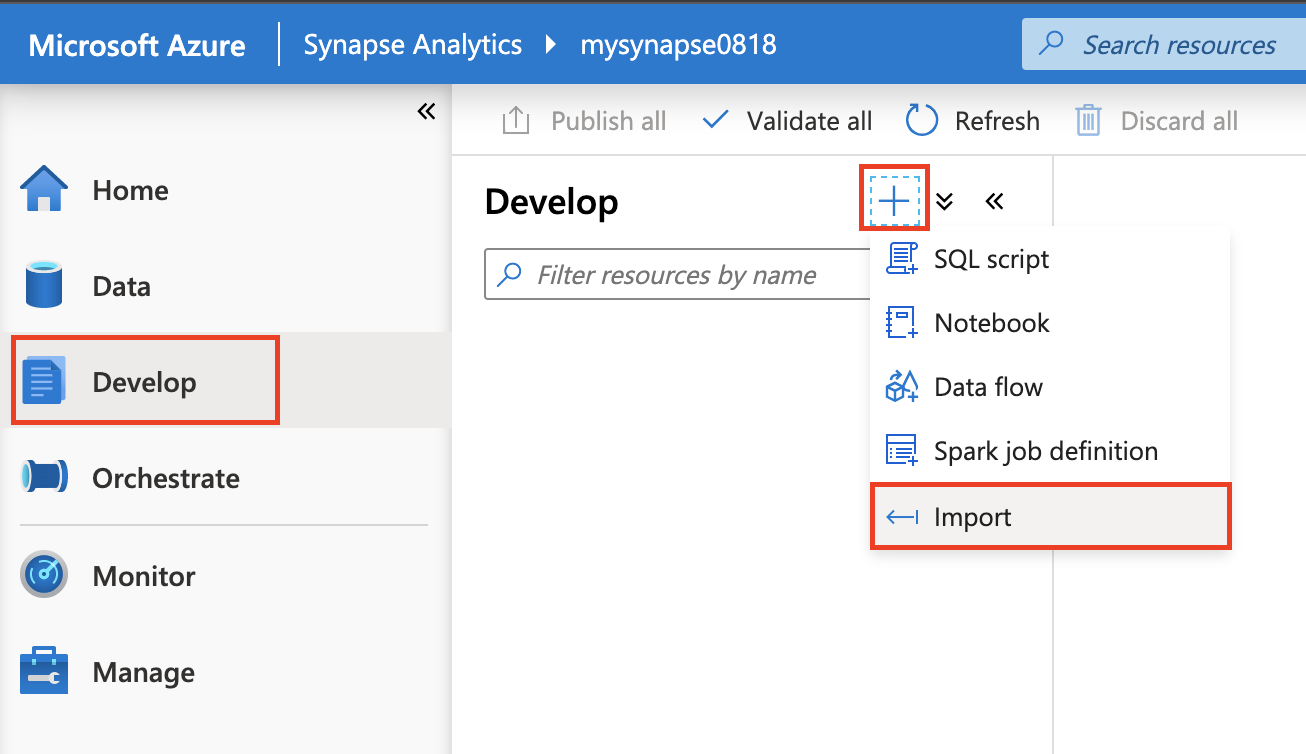The image size is (1306, 754).
Task: Click the Orchestrate label in sidebar
Action: 166,478
